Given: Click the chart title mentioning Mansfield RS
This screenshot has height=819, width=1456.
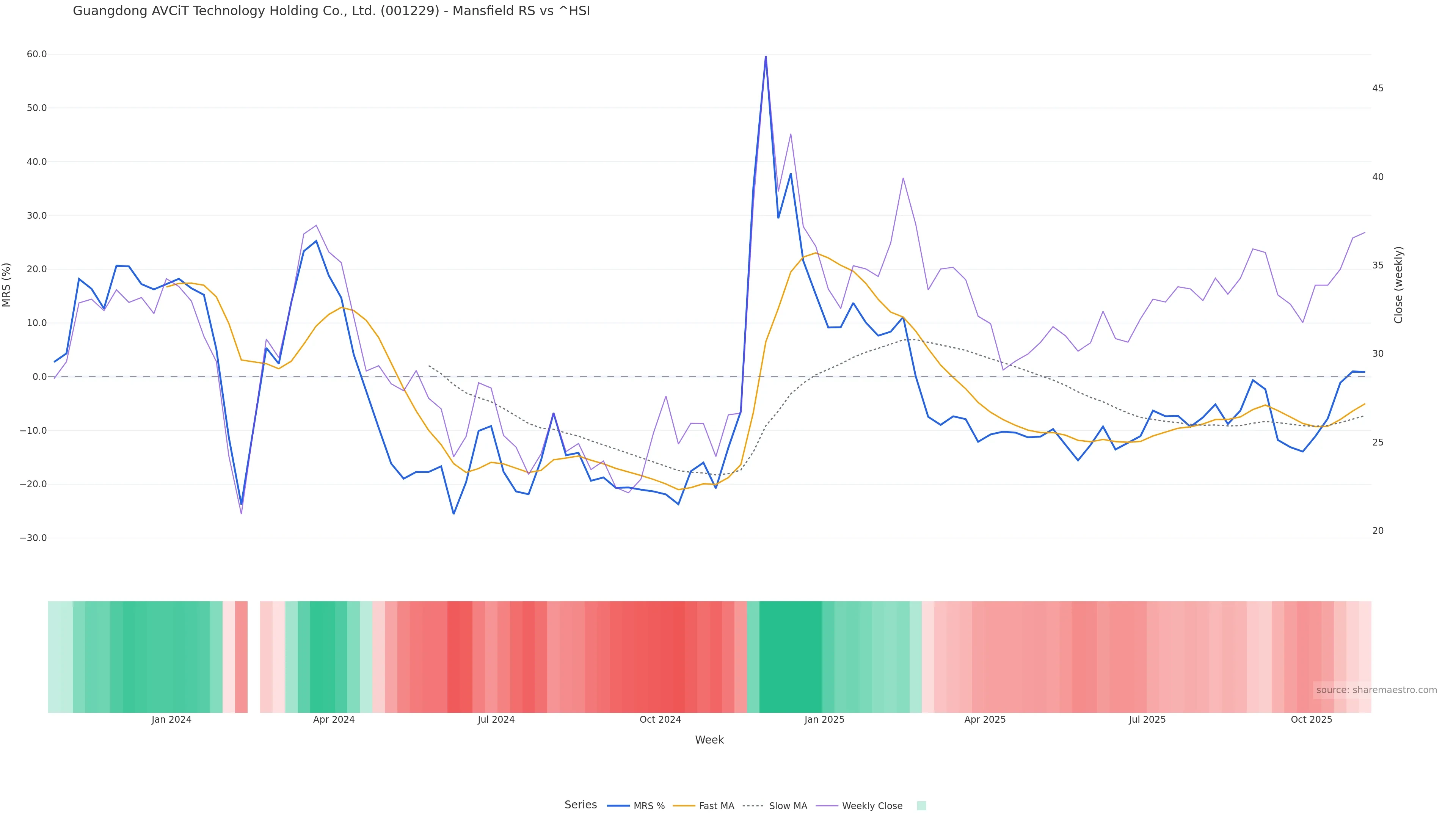Looking at the screenshot, I should tap(331, 11).
